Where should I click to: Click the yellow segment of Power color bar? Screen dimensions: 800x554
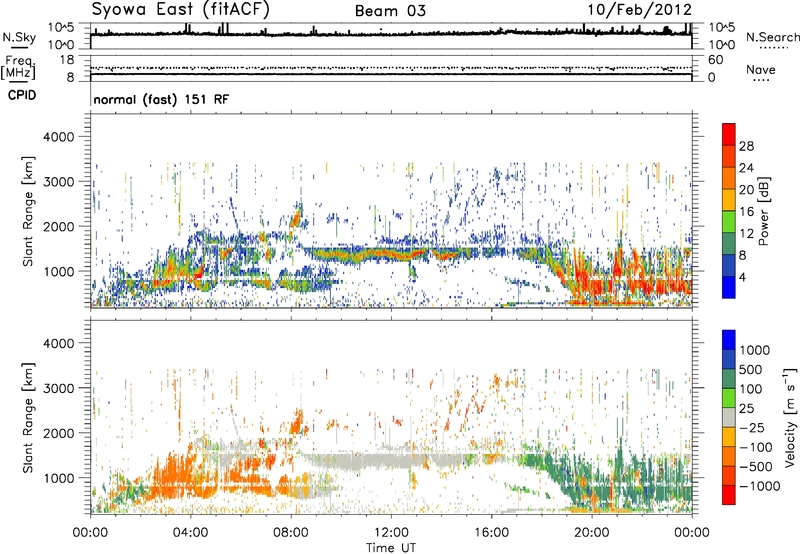click(x=729, y=200)
